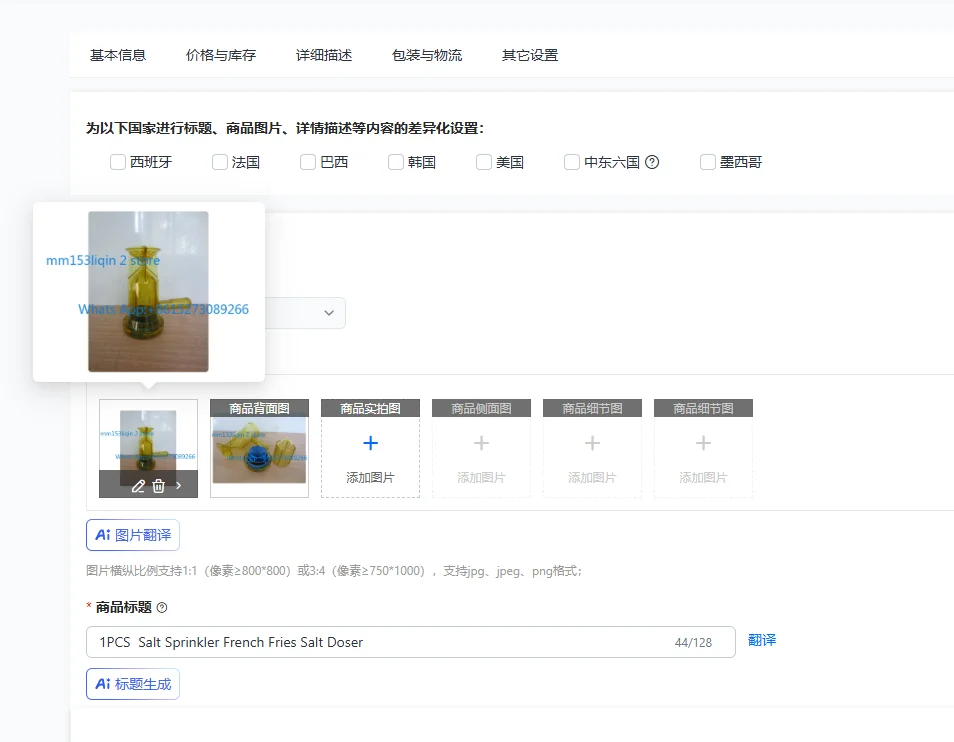
Task: Add image in 商品侧面图 slot
Action: 481,448
